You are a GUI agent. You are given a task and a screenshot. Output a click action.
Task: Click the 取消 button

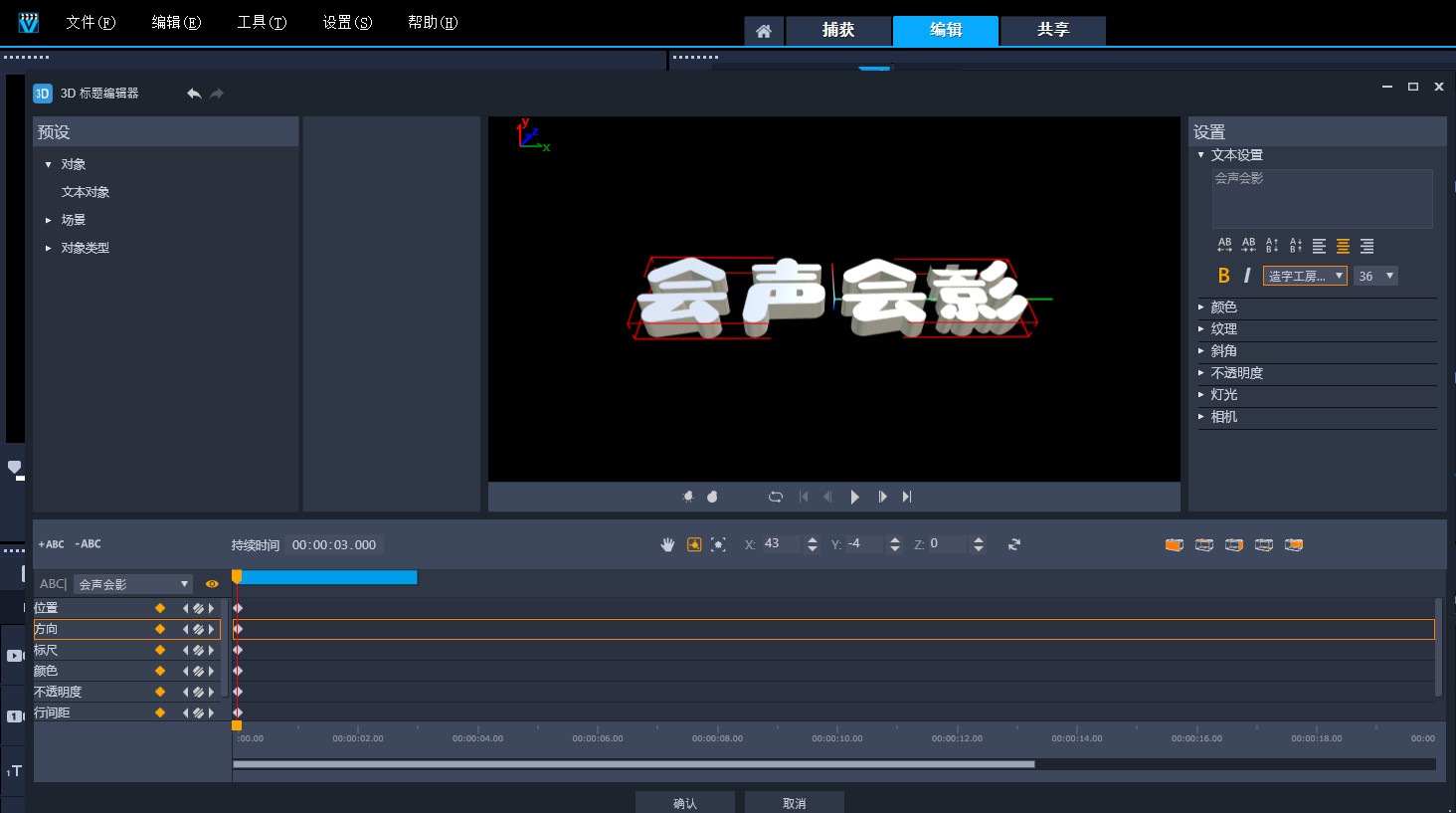pos(795,803)
